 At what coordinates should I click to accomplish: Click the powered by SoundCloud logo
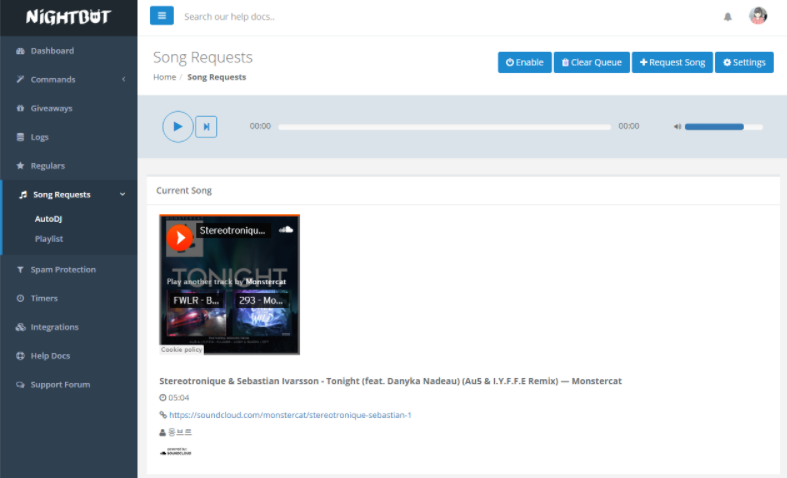[176, 452]
